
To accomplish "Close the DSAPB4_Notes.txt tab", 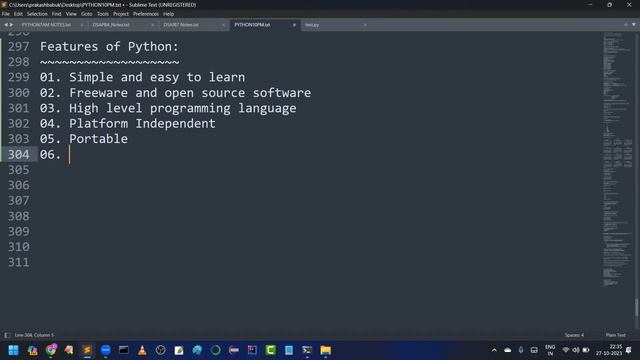I will 152,25.
